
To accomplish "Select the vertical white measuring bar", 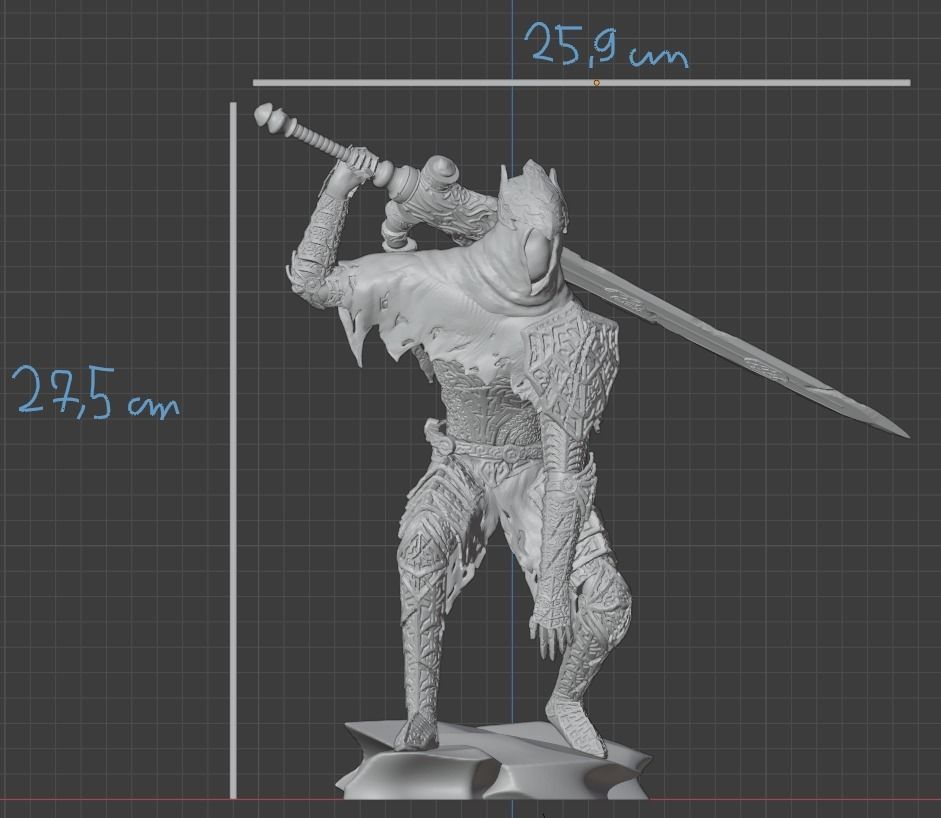I will 233,450.
